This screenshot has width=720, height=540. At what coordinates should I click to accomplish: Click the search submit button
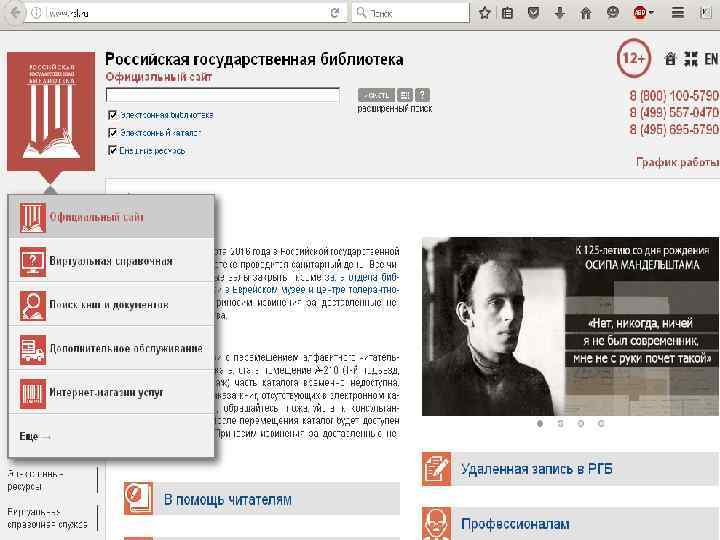pyautogui.click(x=376, y=95)
